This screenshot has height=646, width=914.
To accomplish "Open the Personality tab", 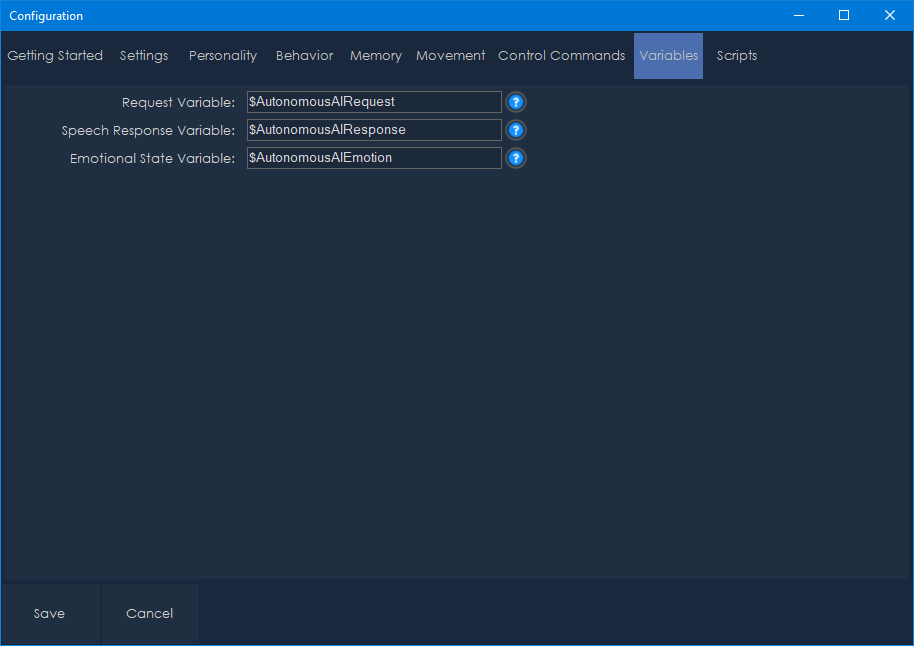I will (223, 56).
